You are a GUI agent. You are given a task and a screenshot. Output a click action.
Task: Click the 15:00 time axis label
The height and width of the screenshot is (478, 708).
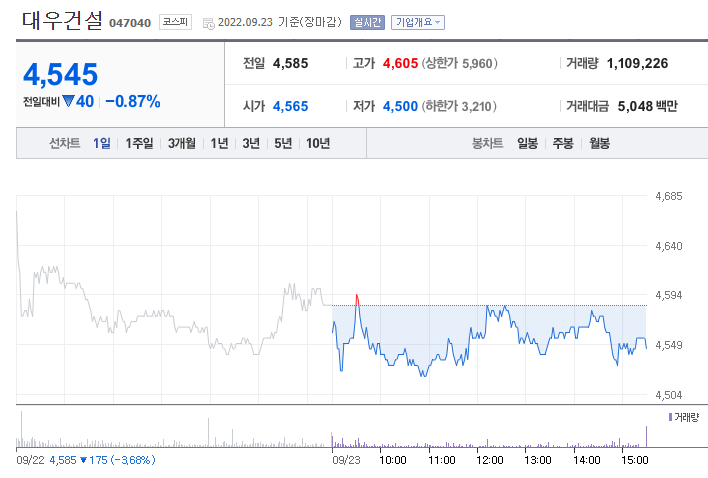pos(634,460)
